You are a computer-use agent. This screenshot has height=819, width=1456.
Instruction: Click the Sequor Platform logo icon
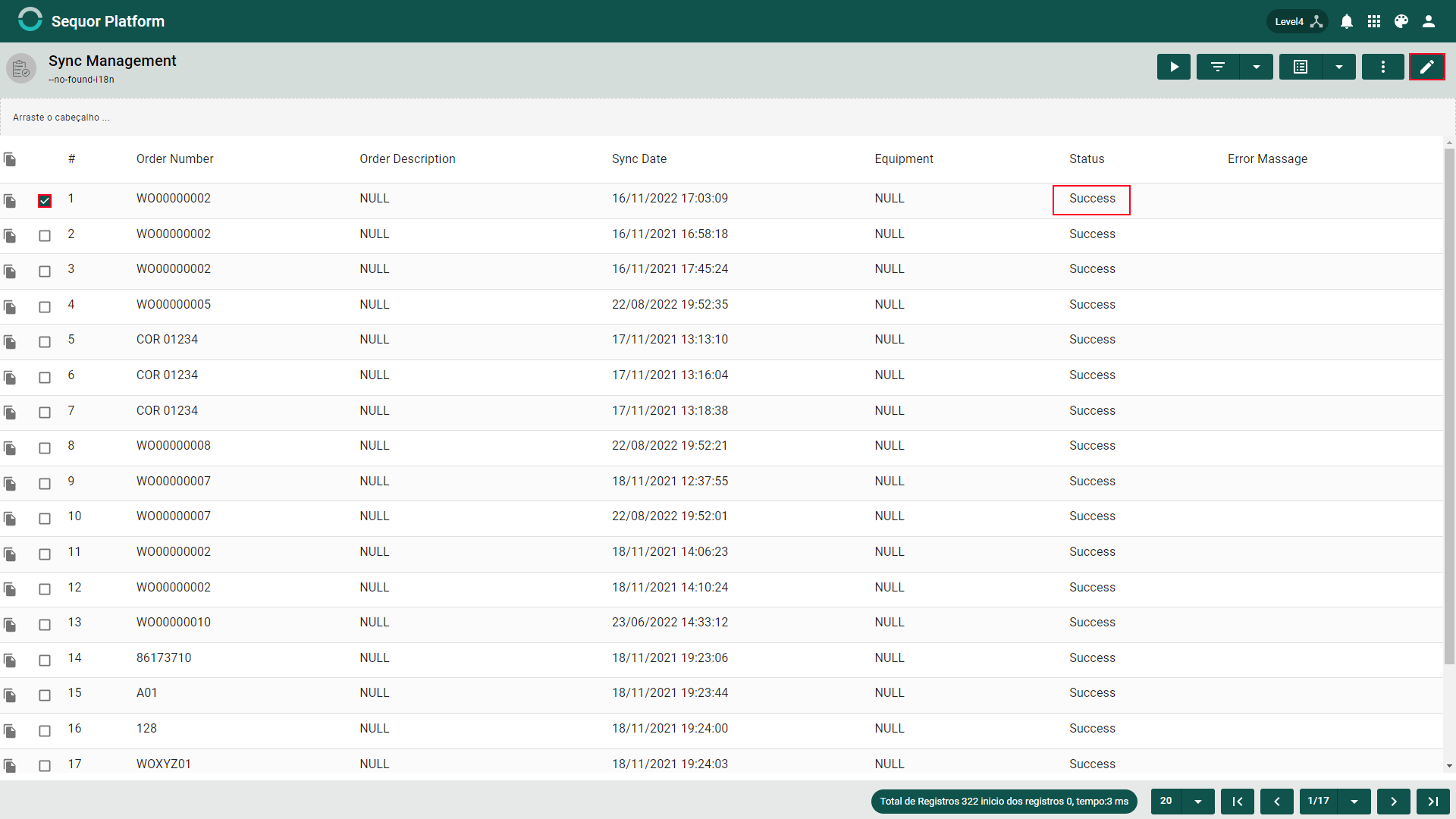[x=30, y=20]
